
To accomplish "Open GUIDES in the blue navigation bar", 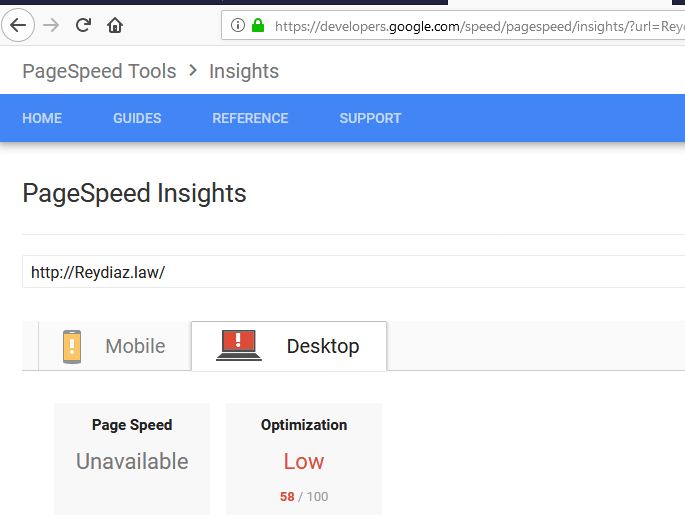I will (x=137, y=118).
